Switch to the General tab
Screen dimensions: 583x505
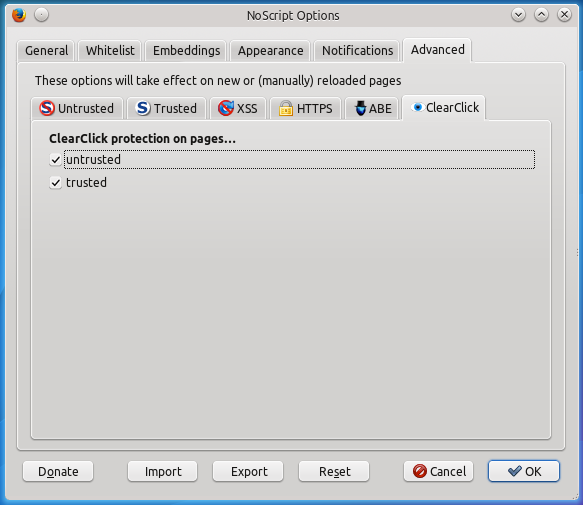click(46, 51)
